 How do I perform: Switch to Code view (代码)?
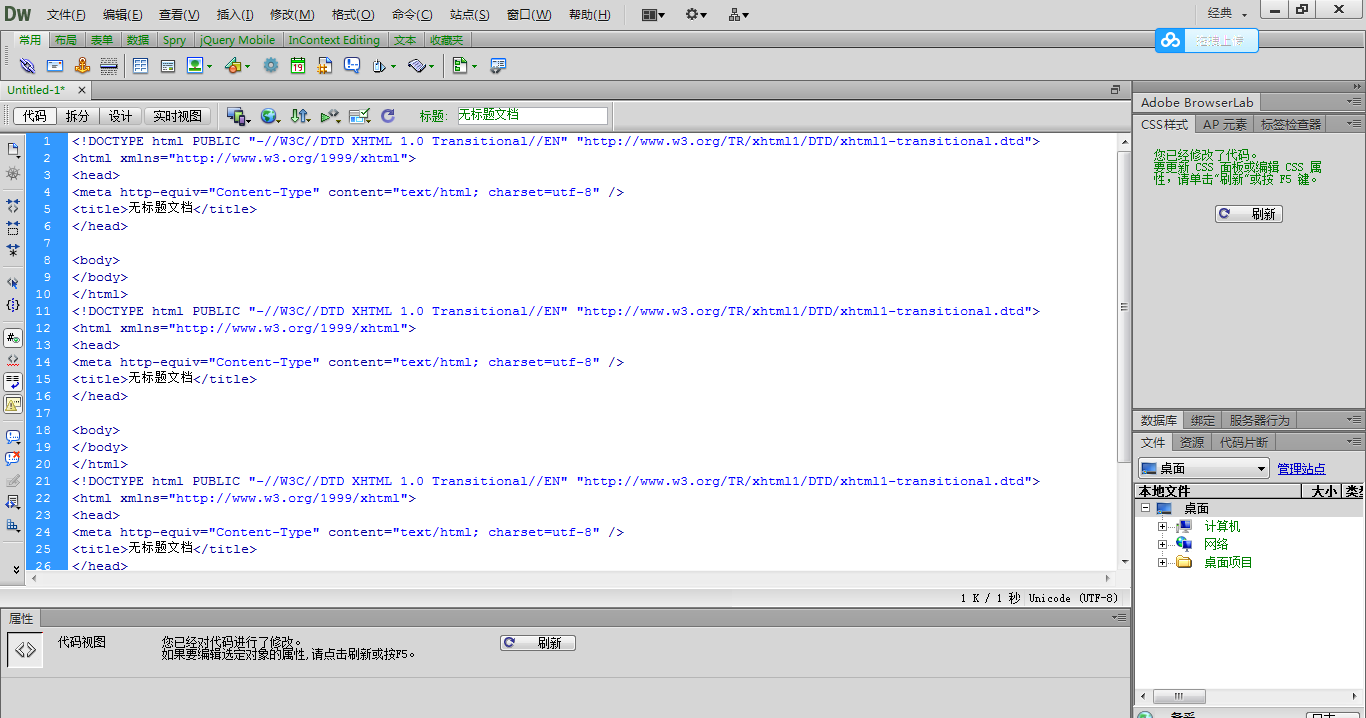click(34, 116)
